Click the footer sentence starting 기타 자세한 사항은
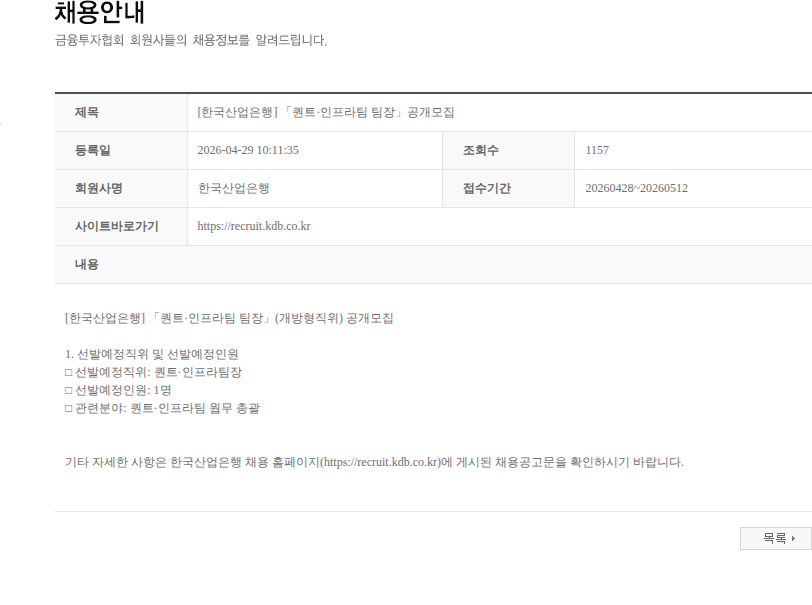The image size is (812, 605). (x=374, y=462)
